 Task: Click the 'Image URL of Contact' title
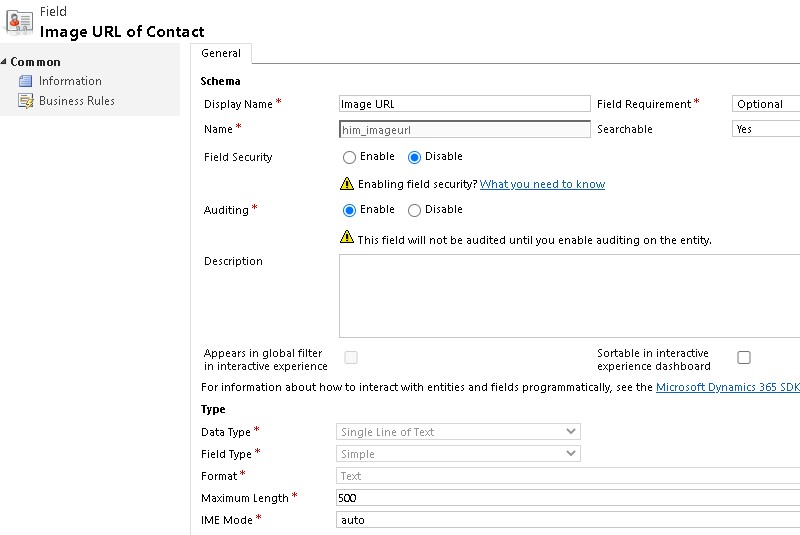(122, 32)
